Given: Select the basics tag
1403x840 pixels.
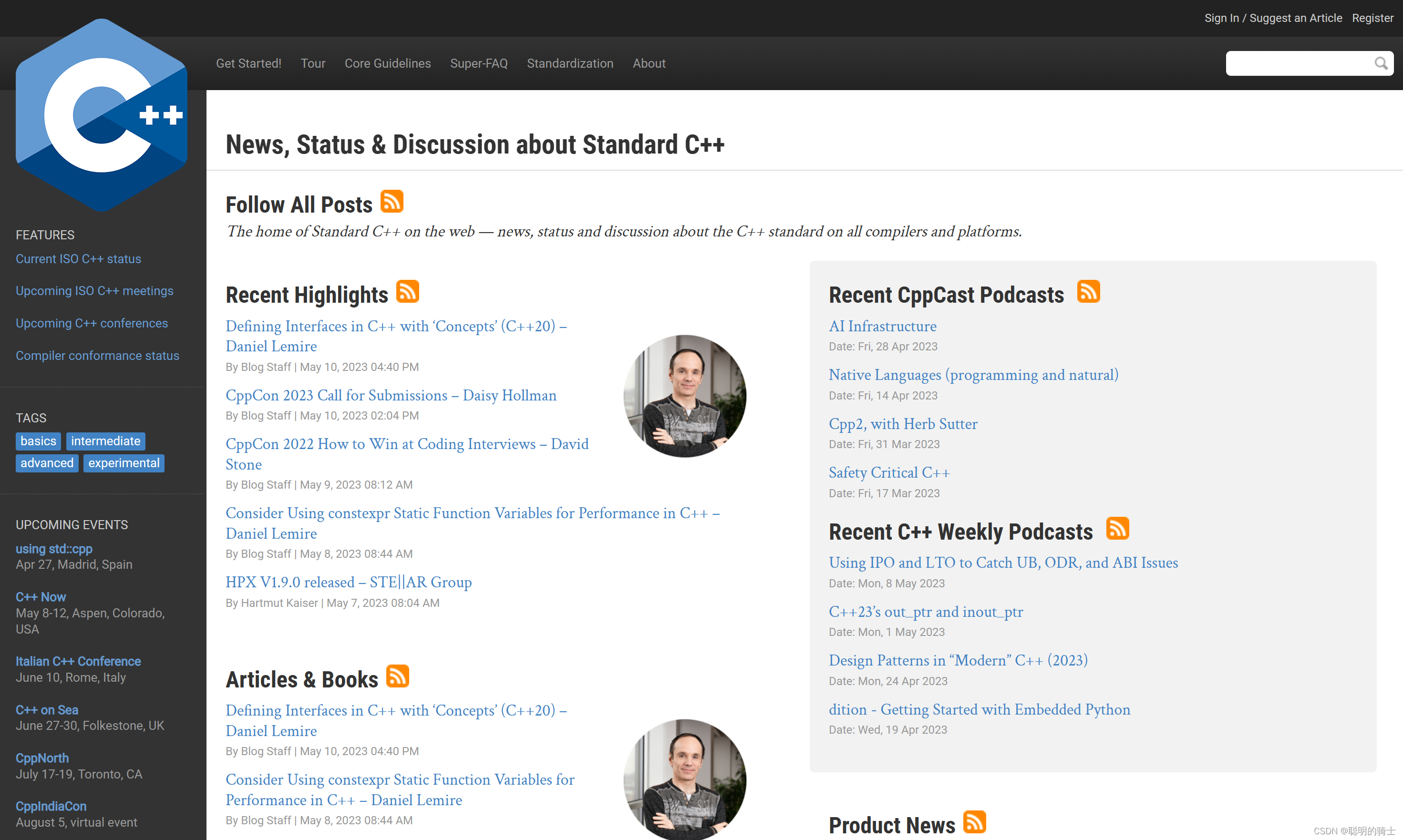Looking at the screenshot, I should 38,441.
